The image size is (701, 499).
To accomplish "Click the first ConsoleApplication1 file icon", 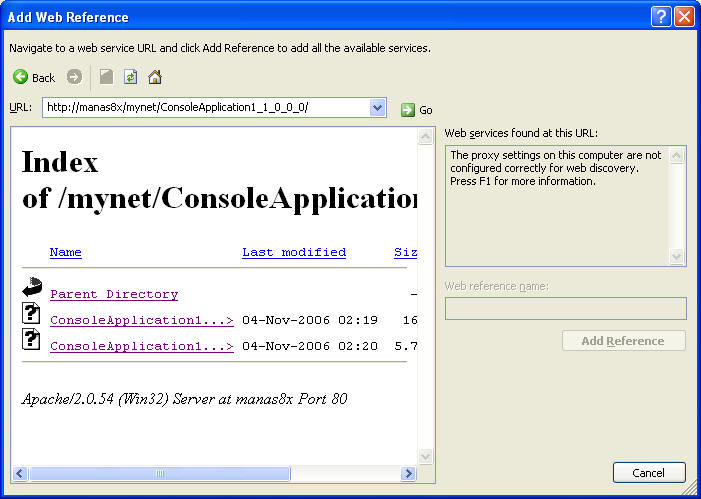I will tap(31, 315).
